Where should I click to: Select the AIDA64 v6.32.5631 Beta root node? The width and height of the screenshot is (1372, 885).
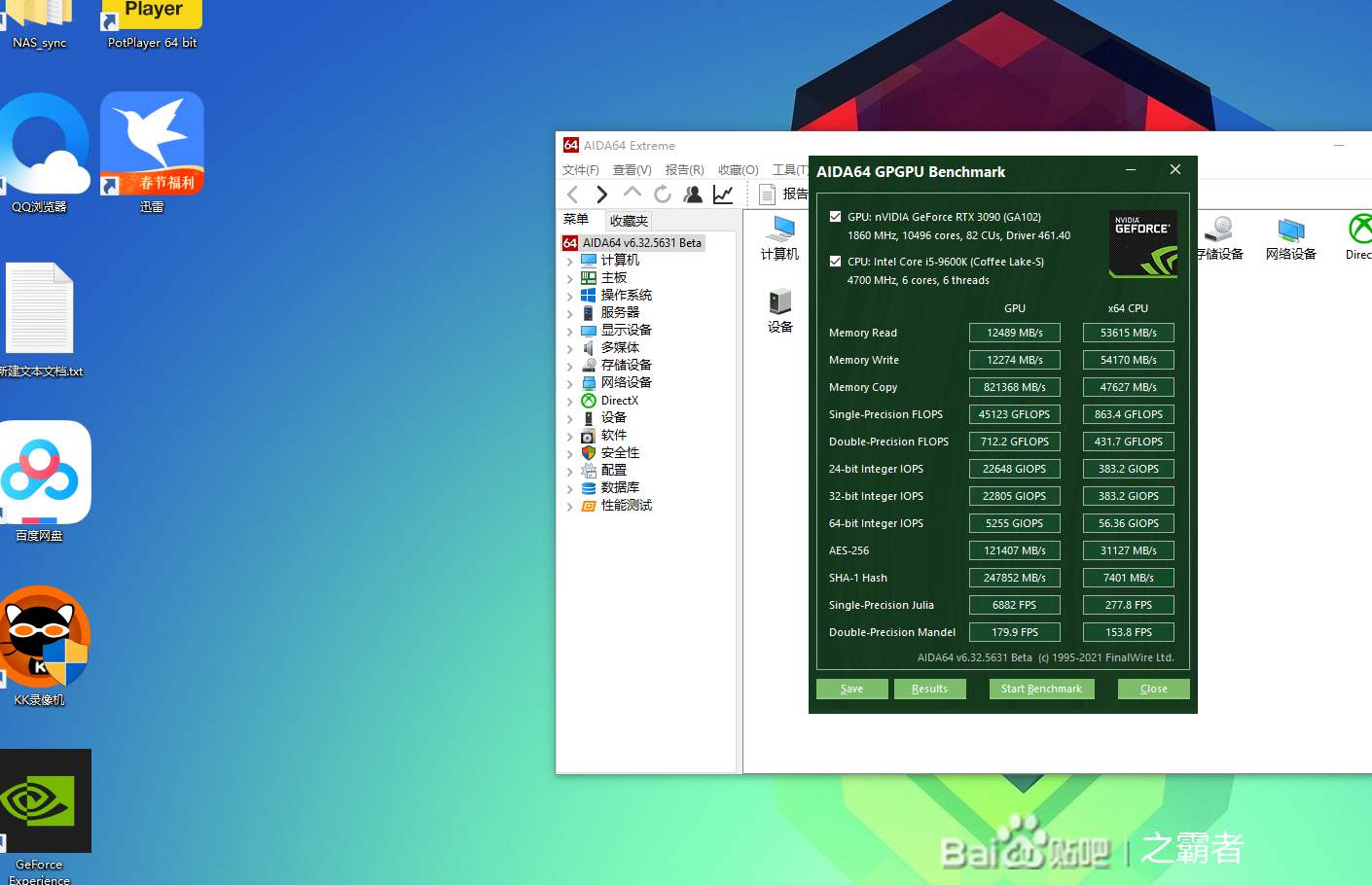(x=633, y=243)
